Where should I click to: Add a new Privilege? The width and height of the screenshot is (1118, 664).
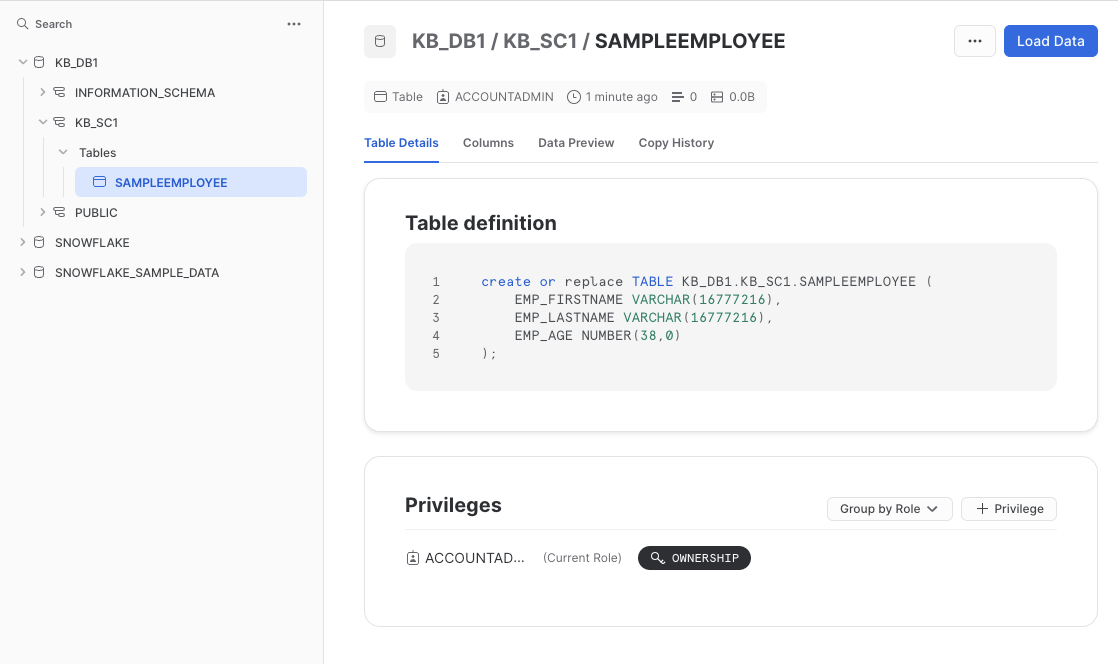(x=1009, y=509)
